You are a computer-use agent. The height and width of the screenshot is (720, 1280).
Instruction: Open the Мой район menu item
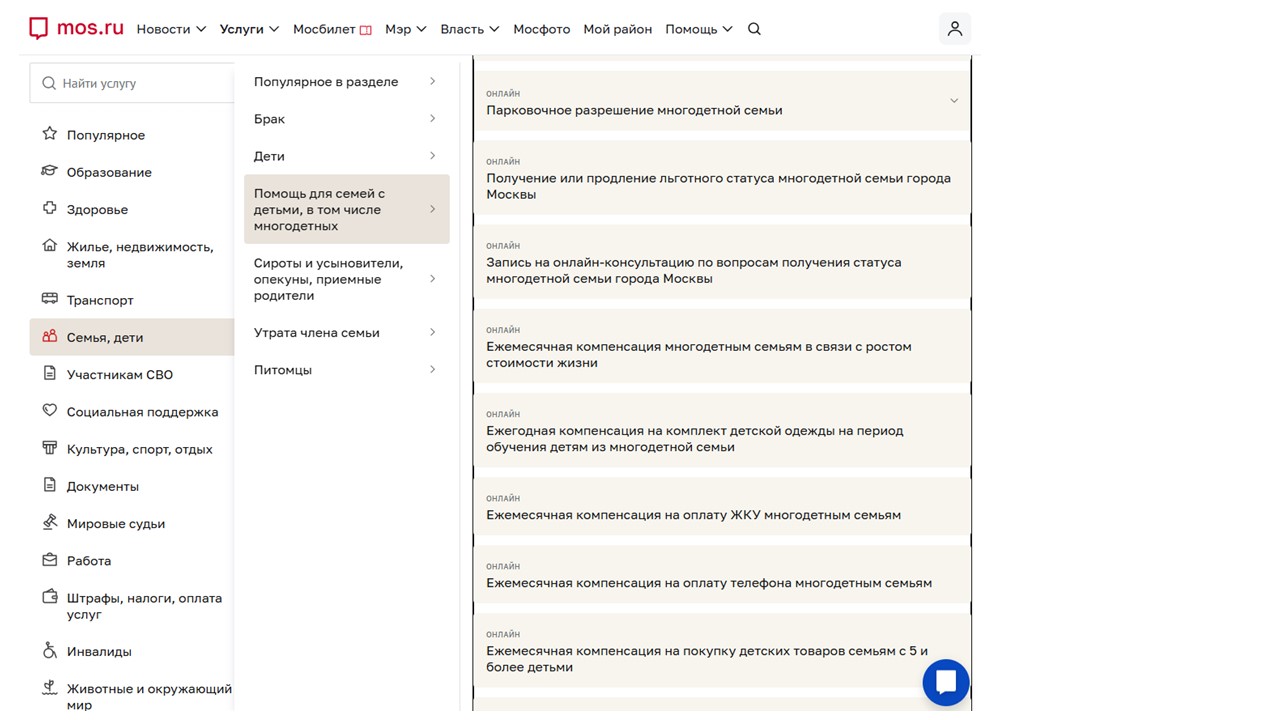[x=617, y=29]
